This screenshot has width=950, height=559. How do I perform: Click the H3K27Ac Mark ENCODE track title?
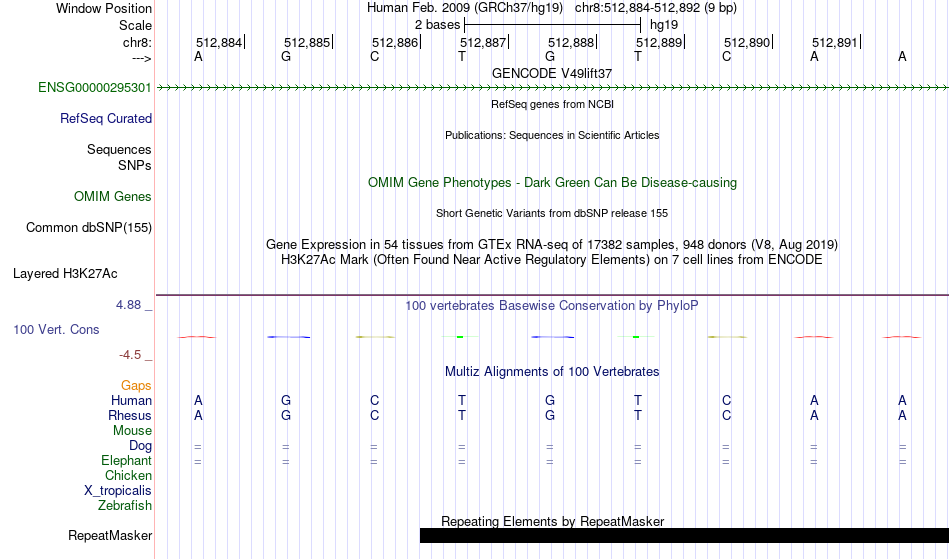(x=552, y=260)
